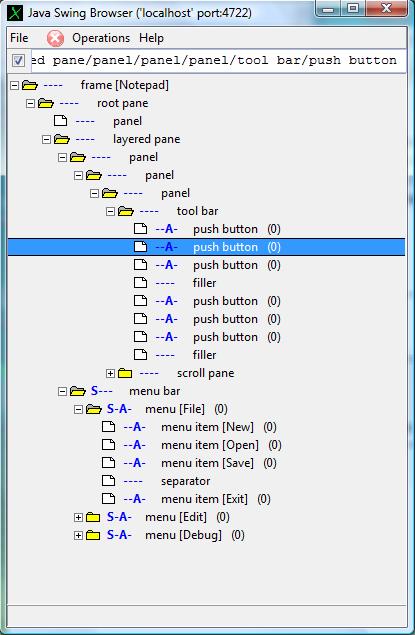Open the File menu

tap(19, 38)
